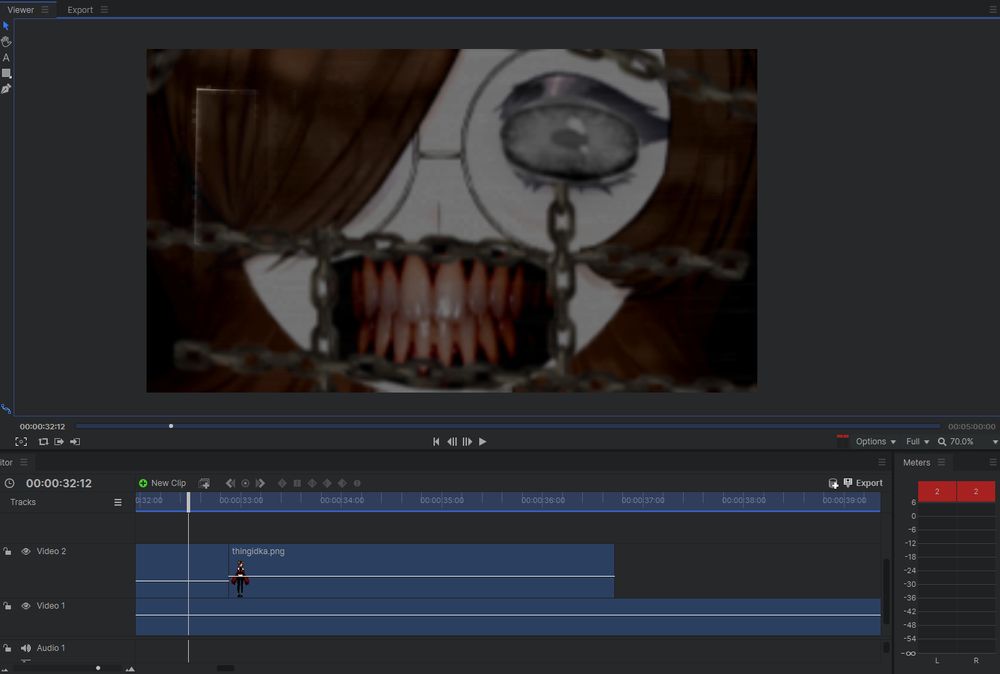1000x674 pixels.
Task: Click the 00:00:36:00 mark on the timeline ruler
Action: coord(543,501)
